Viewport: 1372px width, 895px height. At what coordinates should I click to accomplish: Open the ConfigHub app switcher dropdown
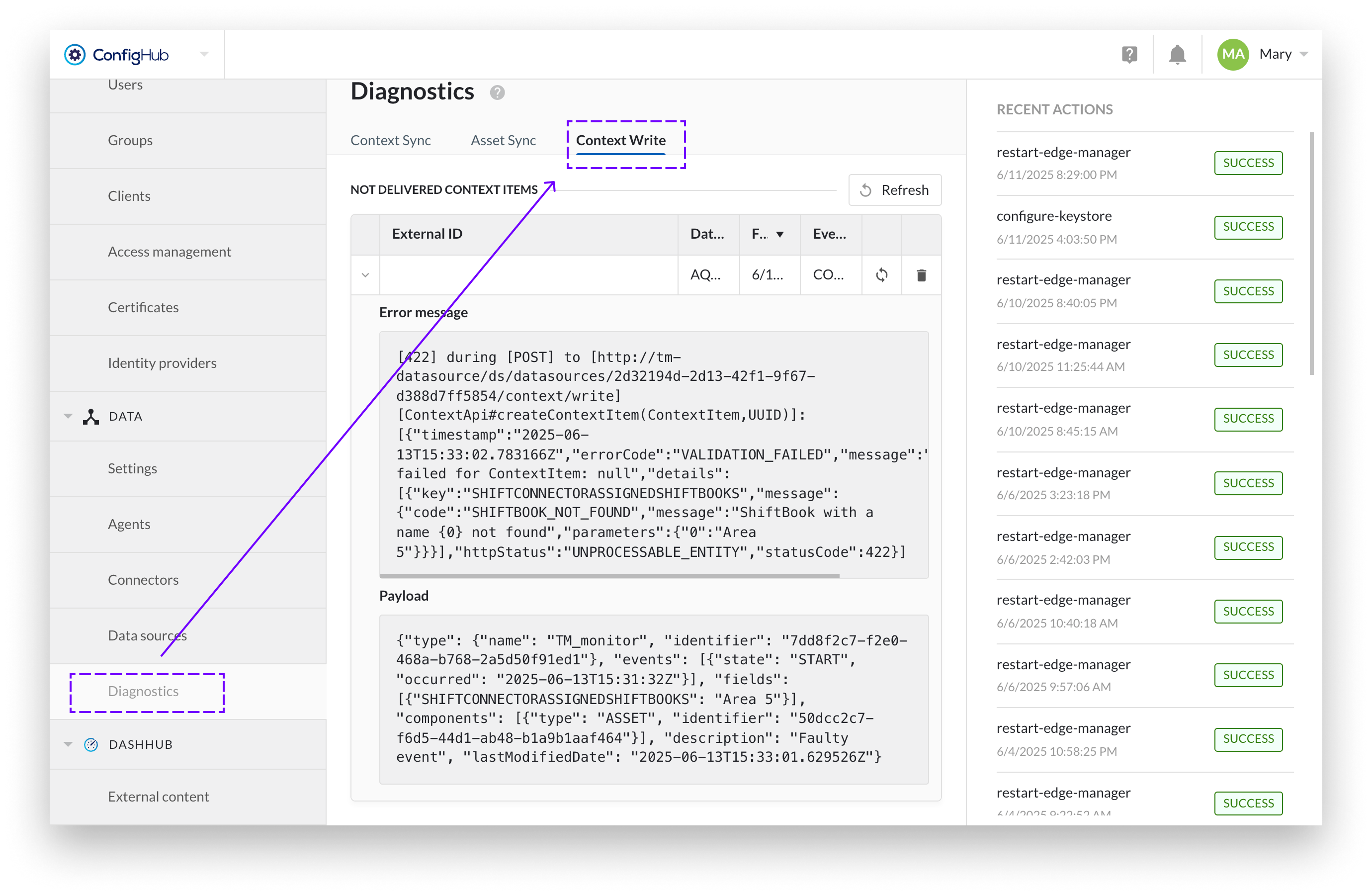point(204,54)
